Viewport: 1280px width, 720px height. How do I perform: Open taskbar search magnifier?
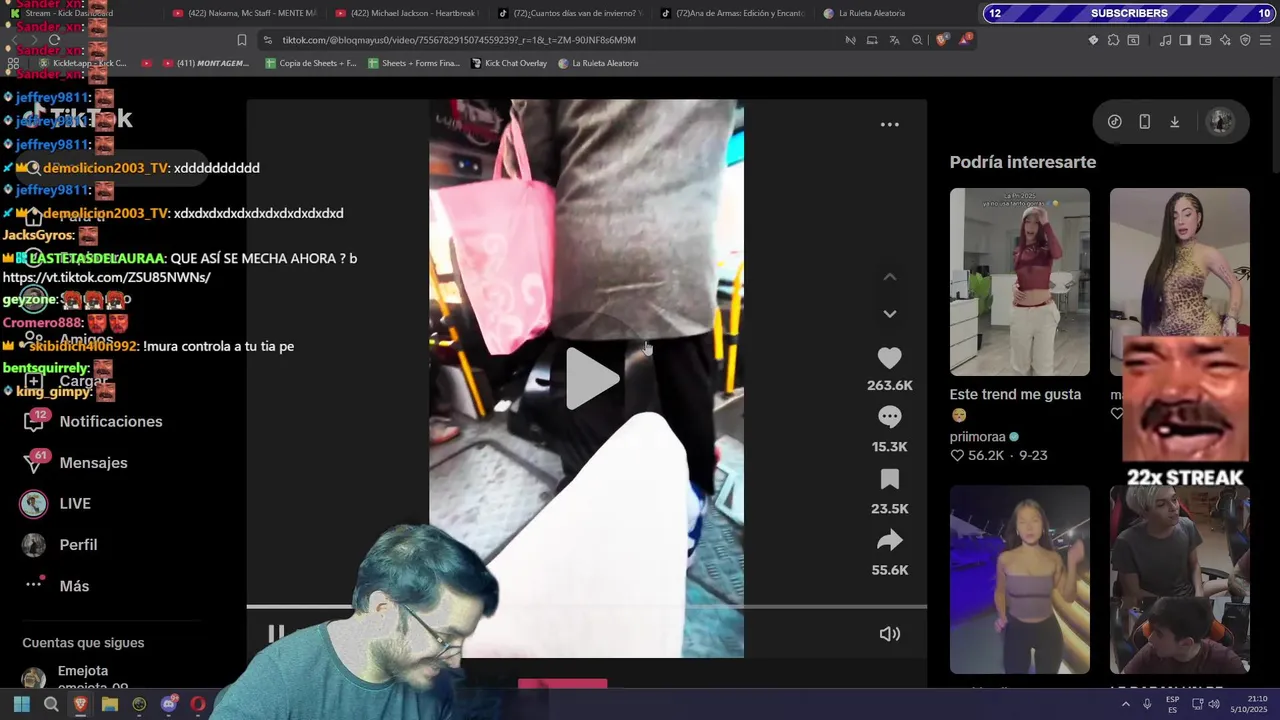[51, 704]
